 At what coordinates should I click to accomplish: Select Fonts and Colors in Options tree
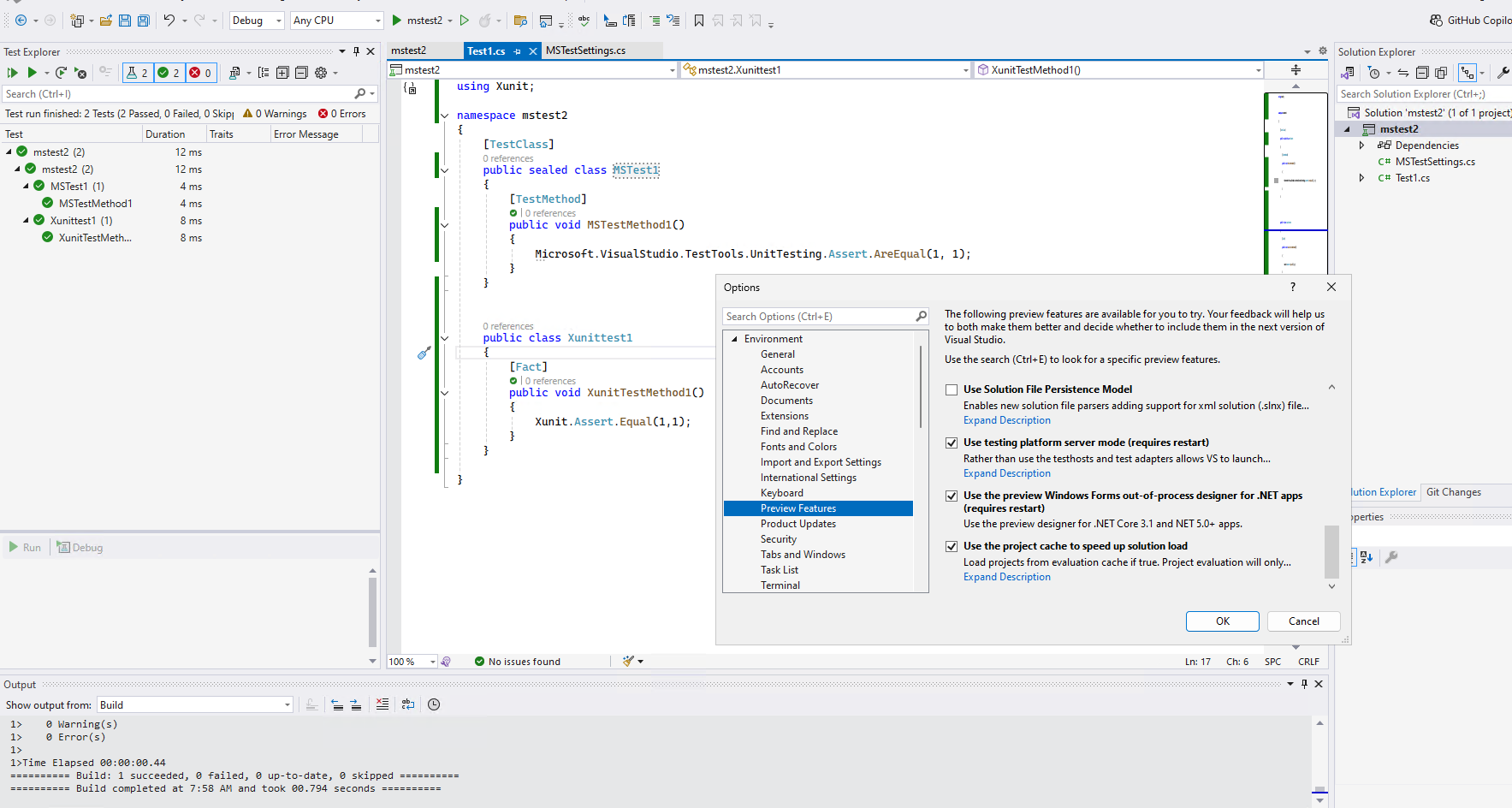(798, 447)
